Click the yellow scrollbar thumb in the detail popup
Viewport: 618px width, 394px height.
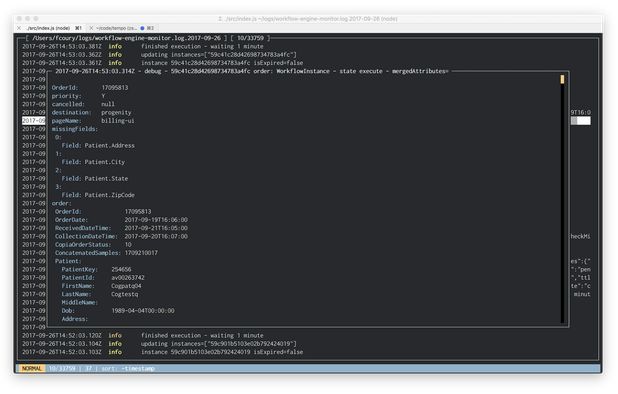(x=562, y=79)
